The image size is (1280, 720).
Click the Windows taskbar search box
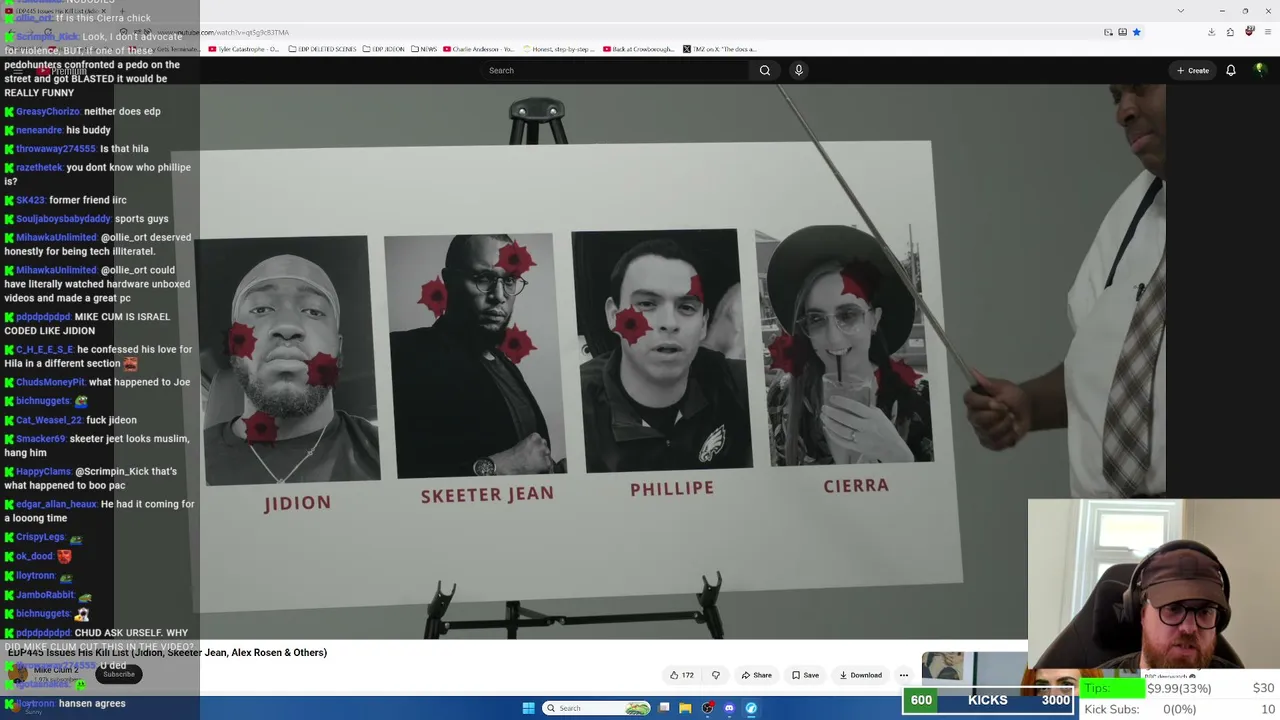(596, 708)
